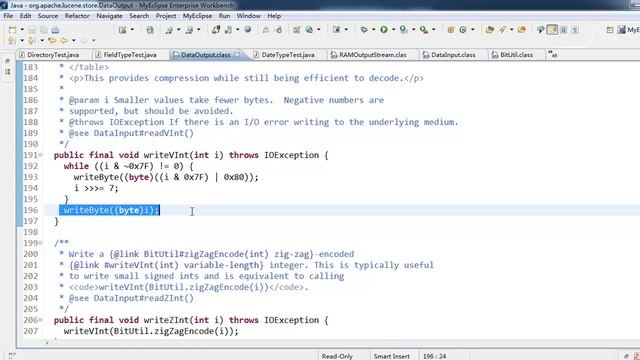Image resolution: width=640 pixels, height=360 pixels.
Task: Toggle Show Whitespace Characters button
Action: click(x=575, y=30)
